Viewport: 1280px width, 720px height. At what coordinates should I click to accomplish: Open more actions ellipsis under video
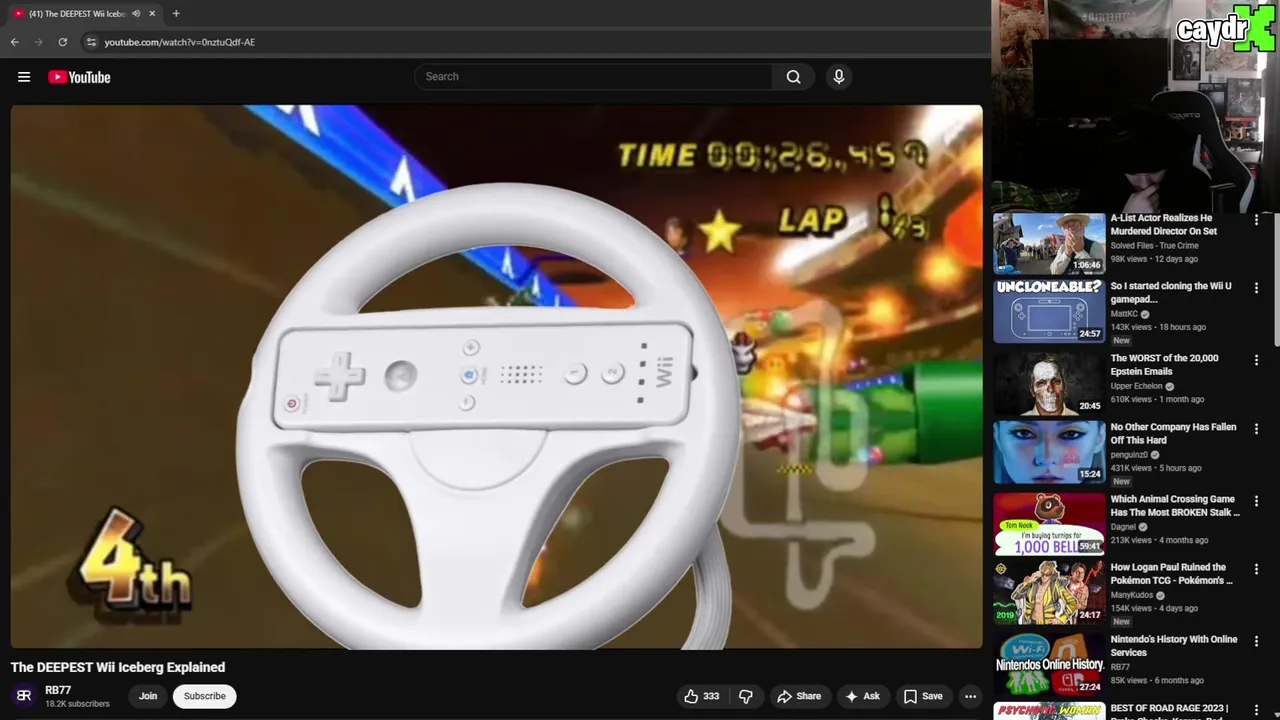pos(970,696)
